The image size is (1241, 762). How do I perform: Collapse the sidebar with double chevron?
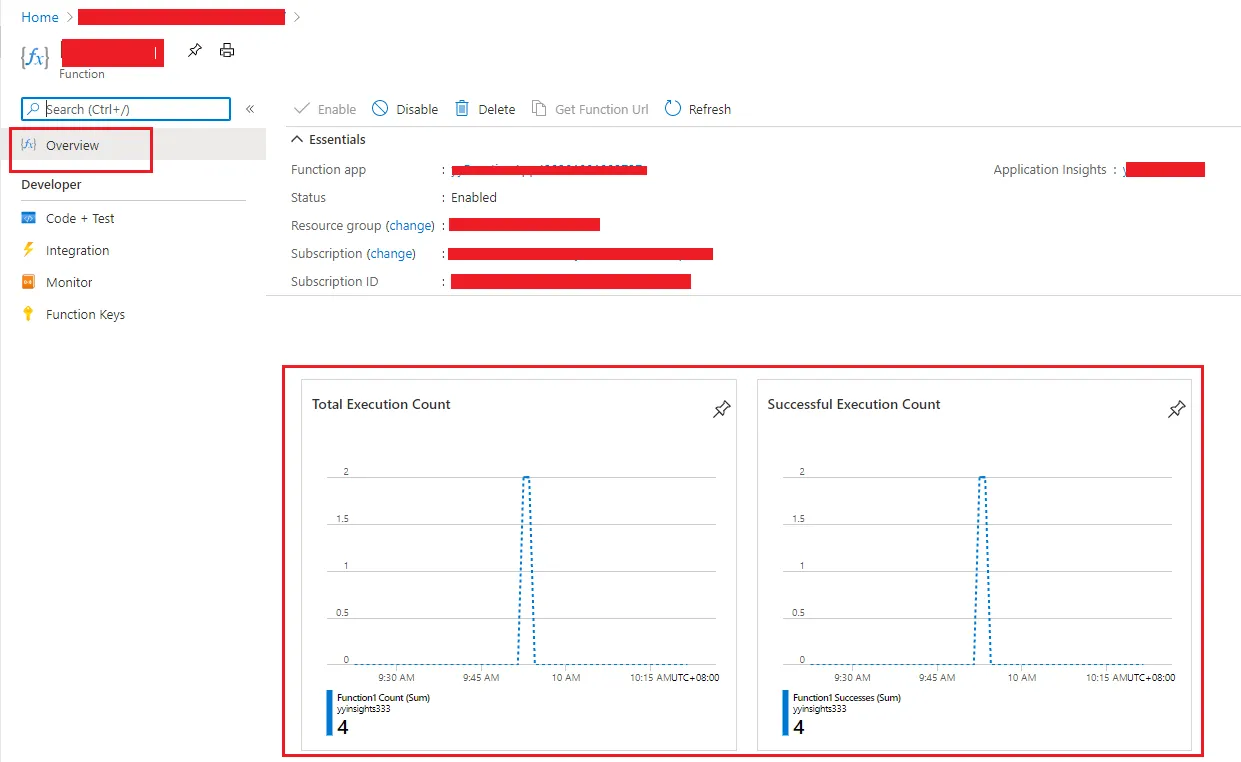pos(250,109)
